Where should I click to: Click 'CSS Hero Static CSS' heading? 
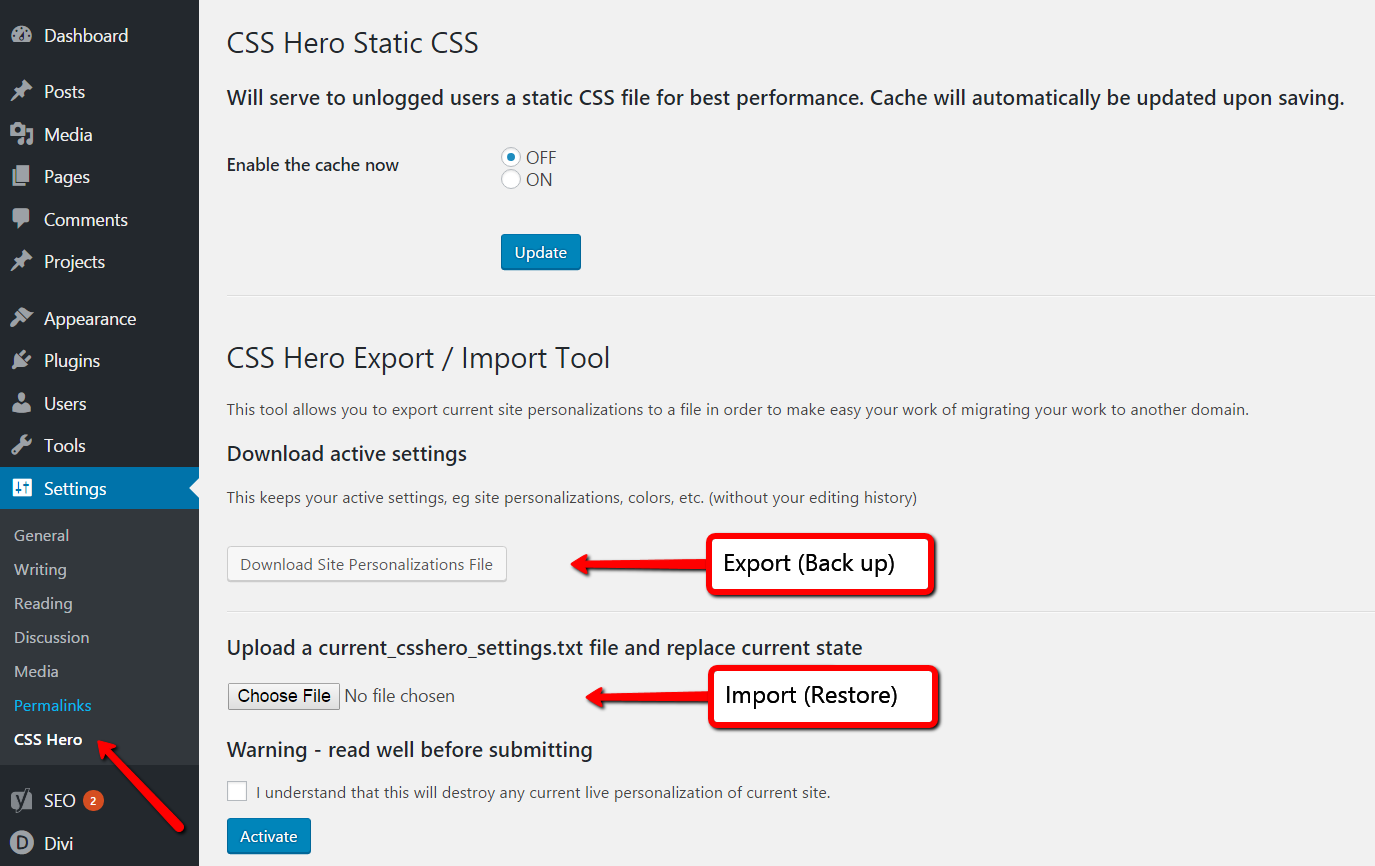tap(353, 43)
